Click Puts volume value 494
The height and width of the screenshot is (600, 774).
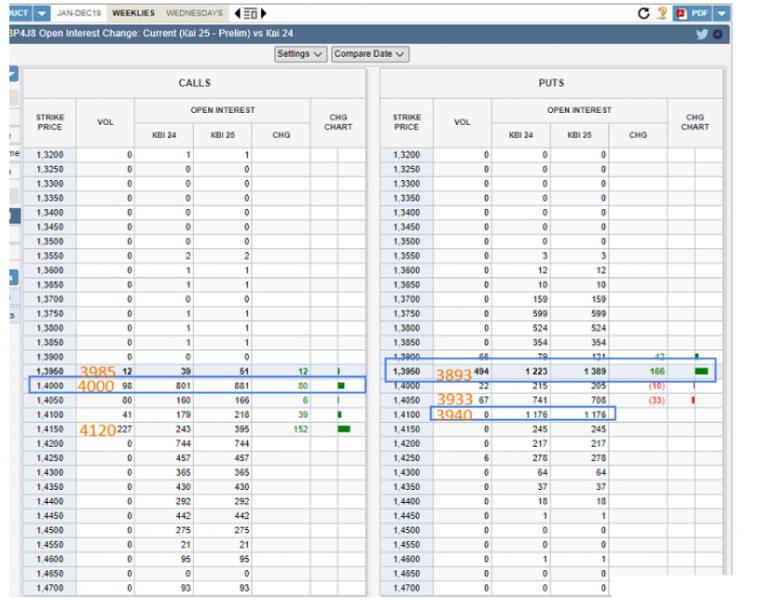(481, 372)
